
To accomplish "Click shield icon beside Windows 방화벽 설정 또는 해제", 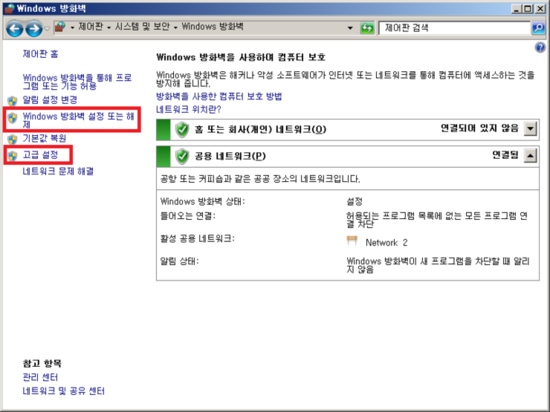I will coord(12,118).
